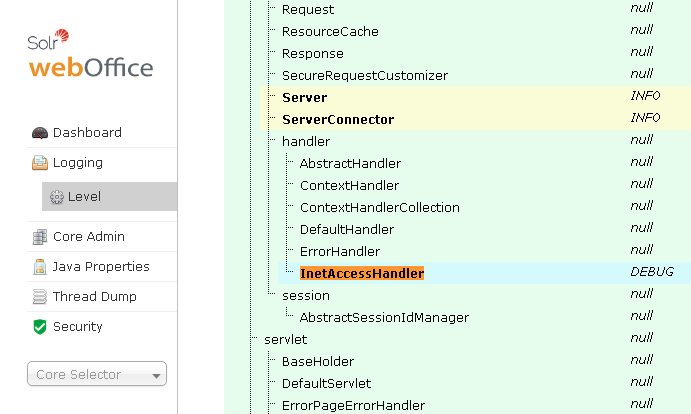Click the Core Admin server icon

[x=40, y=237]
